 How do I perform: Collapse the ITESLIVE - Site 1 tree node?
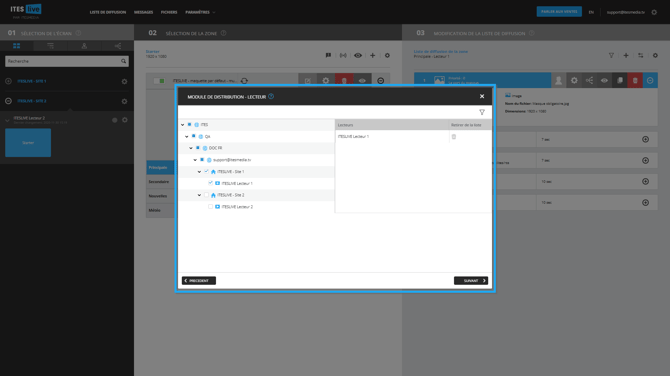point(199,172)
